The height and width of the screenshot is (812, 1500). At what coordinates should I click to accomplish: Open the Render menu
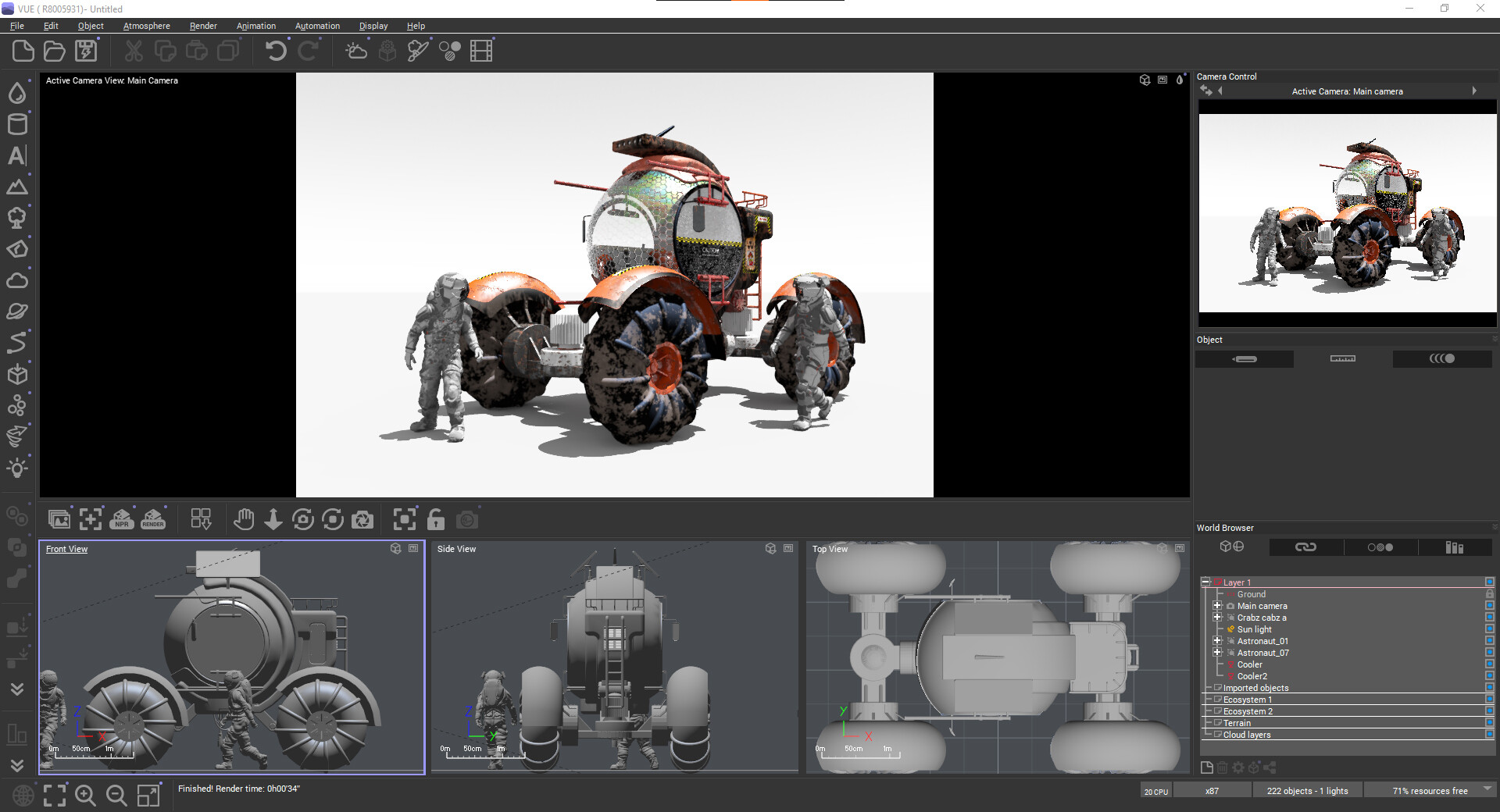(202, 26)
